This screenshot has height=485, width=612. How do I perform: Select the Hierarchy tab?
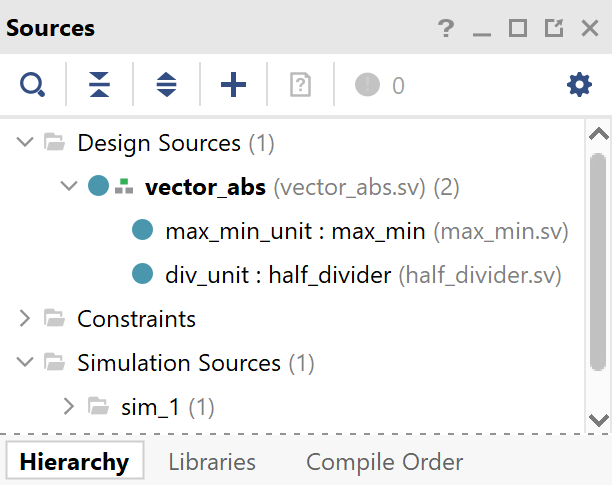click(74, 462)
